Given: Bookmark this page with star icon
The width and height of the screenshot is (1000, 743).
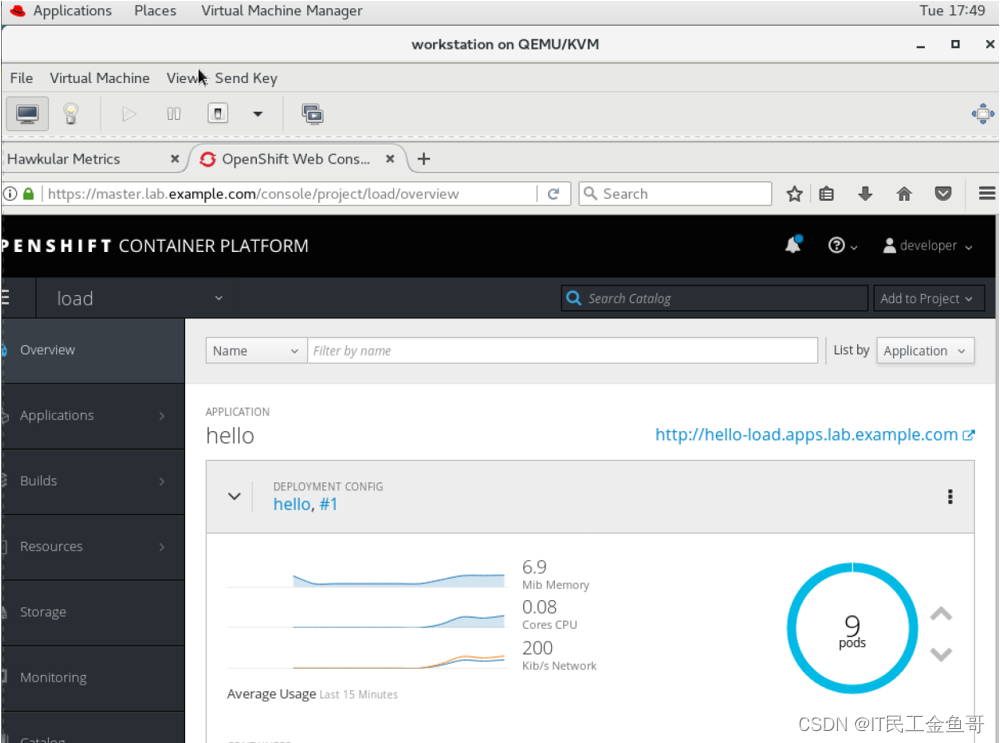Looking at the screenshot, I should coord(794,194).
